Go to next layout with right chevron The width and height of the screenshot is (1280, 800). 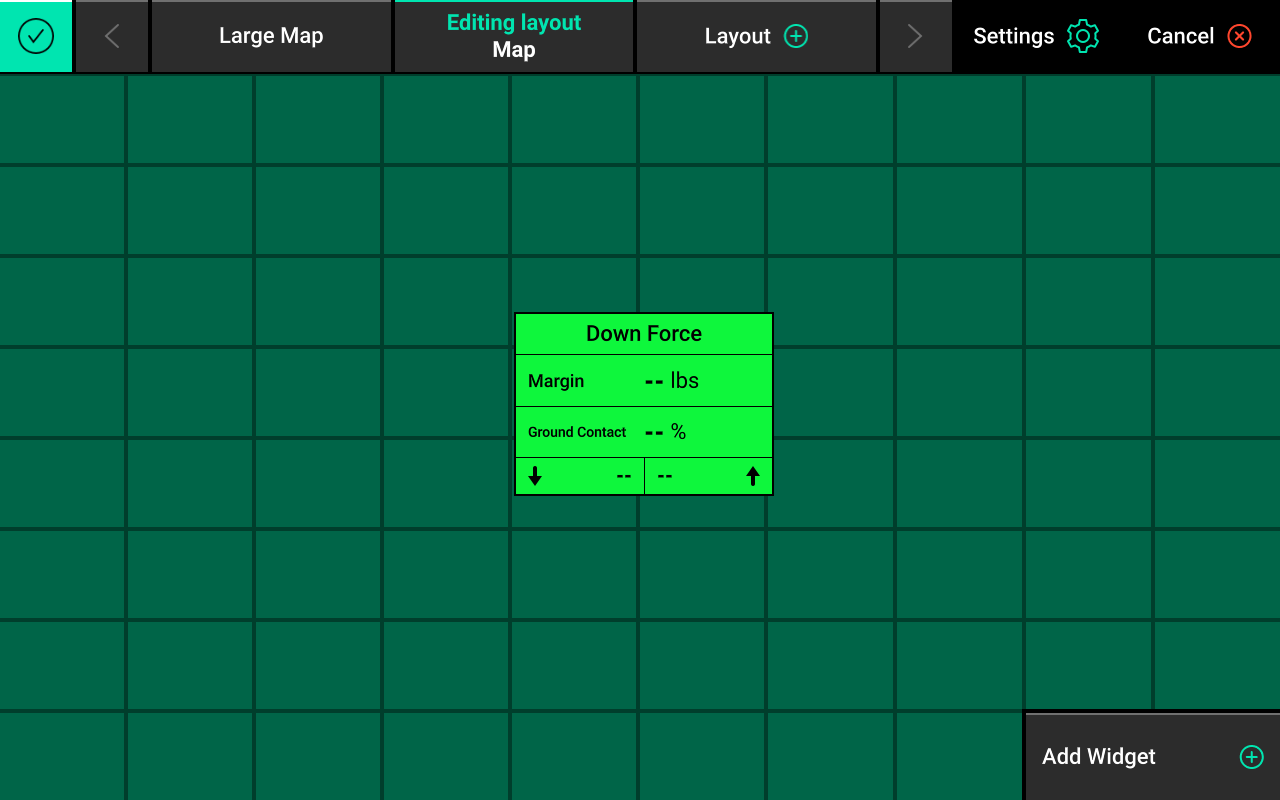click(x=915, y=37)
